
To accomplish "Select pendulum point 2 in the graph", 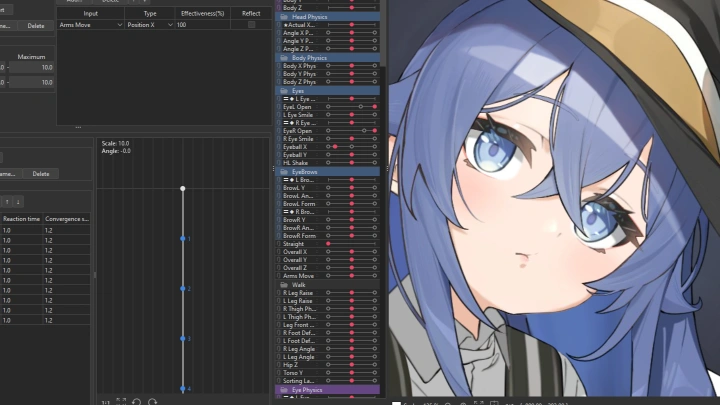I will point(183,289).
